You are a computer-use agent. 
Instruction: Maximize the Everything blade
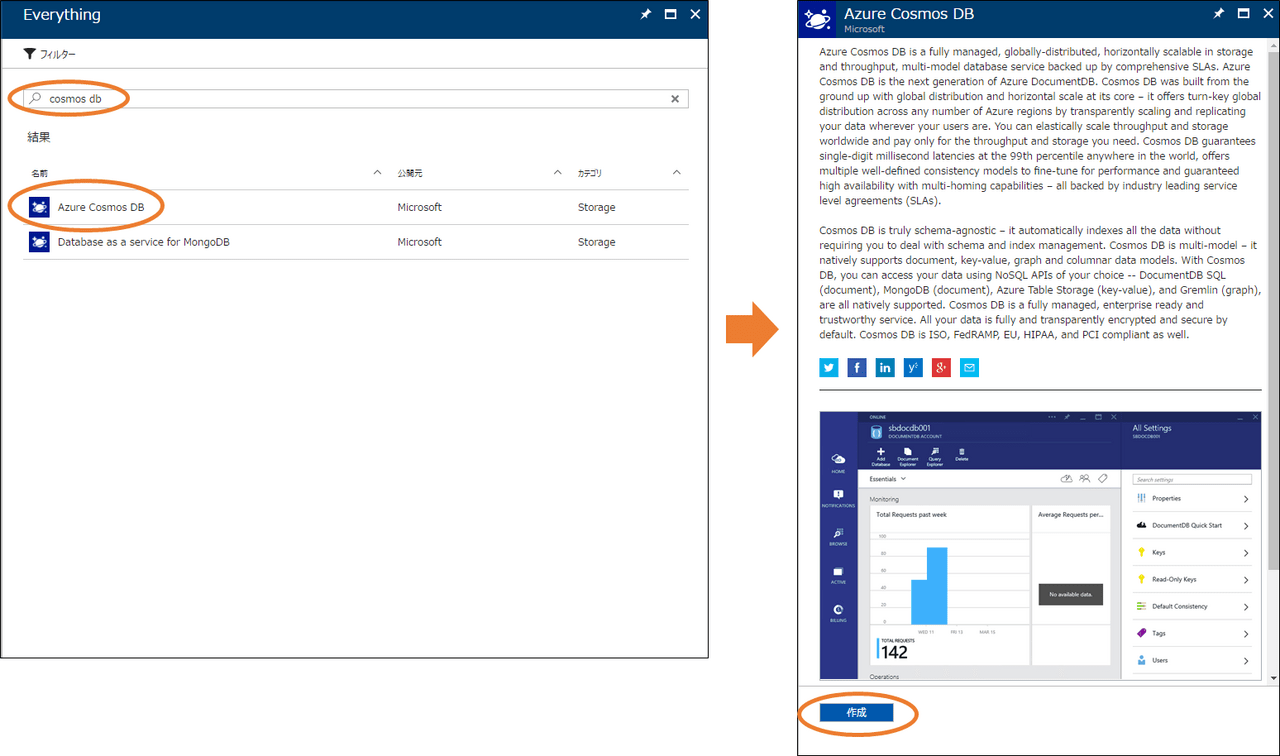coord(670,15)
